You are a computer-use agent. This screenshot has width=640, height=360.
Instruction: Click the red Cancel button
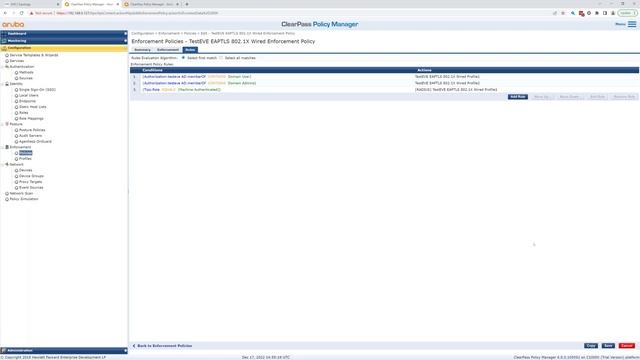tap(627, 346)
